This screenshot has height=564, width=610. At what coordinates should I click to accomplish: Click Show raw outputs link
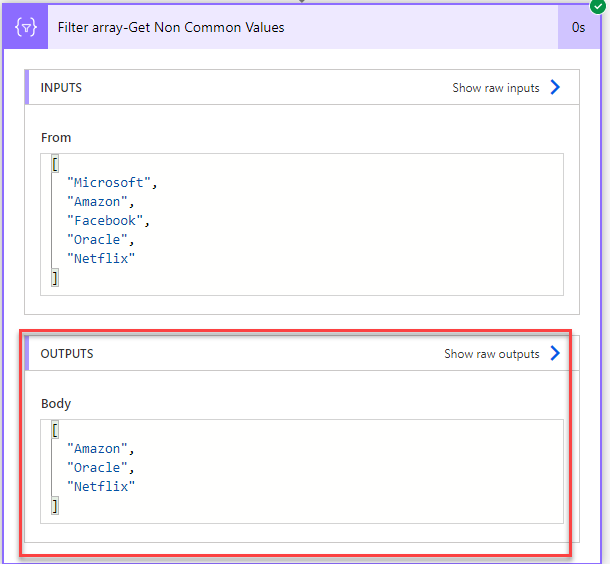coord(491,354)
